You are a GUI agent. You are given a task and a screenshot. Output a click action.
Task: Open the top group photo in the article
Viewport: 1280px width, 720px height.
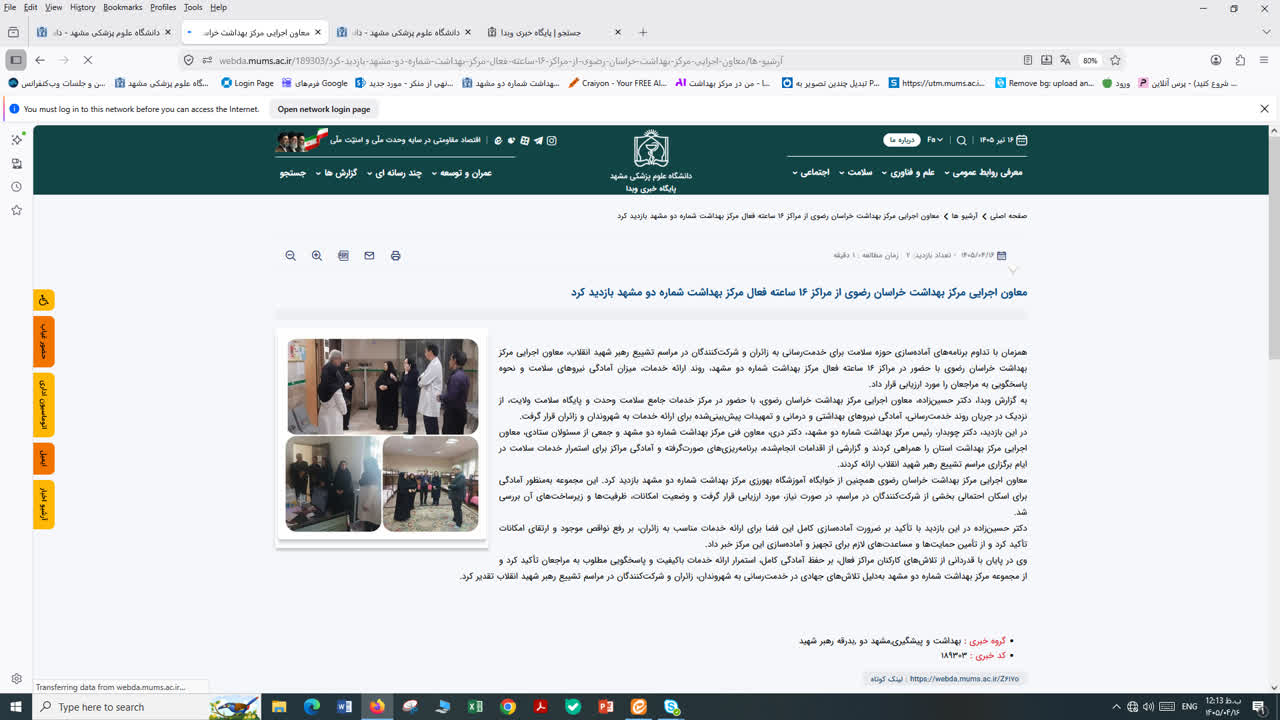pyautogui.click(x=383, y=386)
